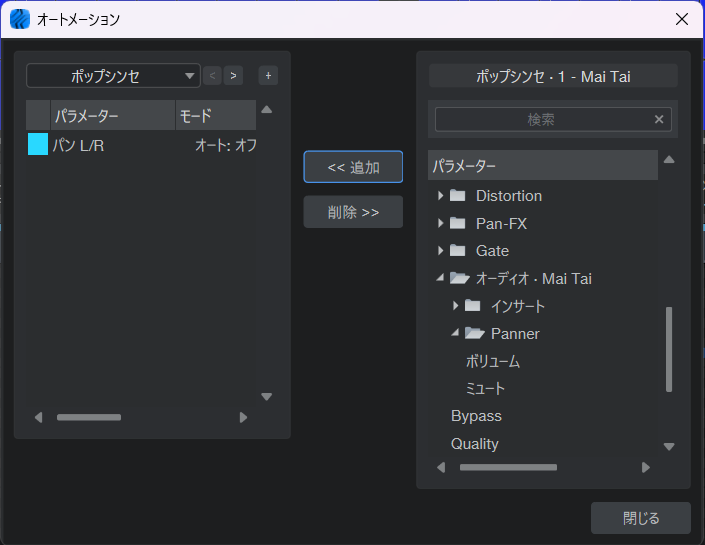
Task: Click the ポップシンセ · 1 - Mai Tai header
Action: click(x=553, y=76)
